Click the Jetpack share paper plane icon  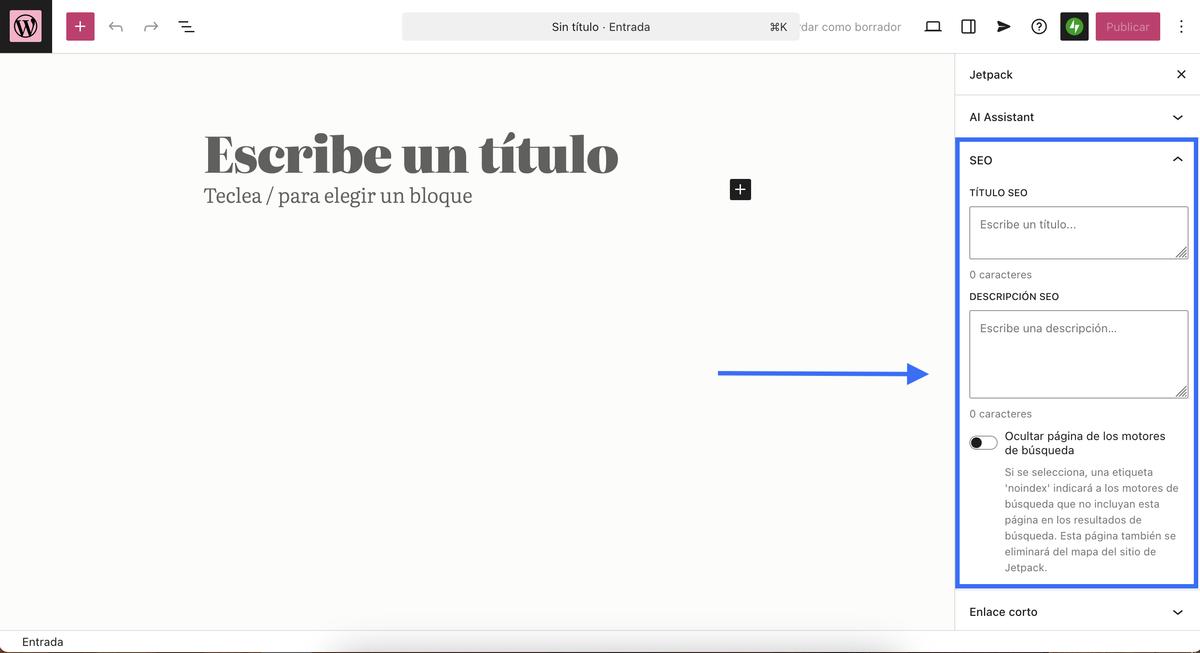1003,26
